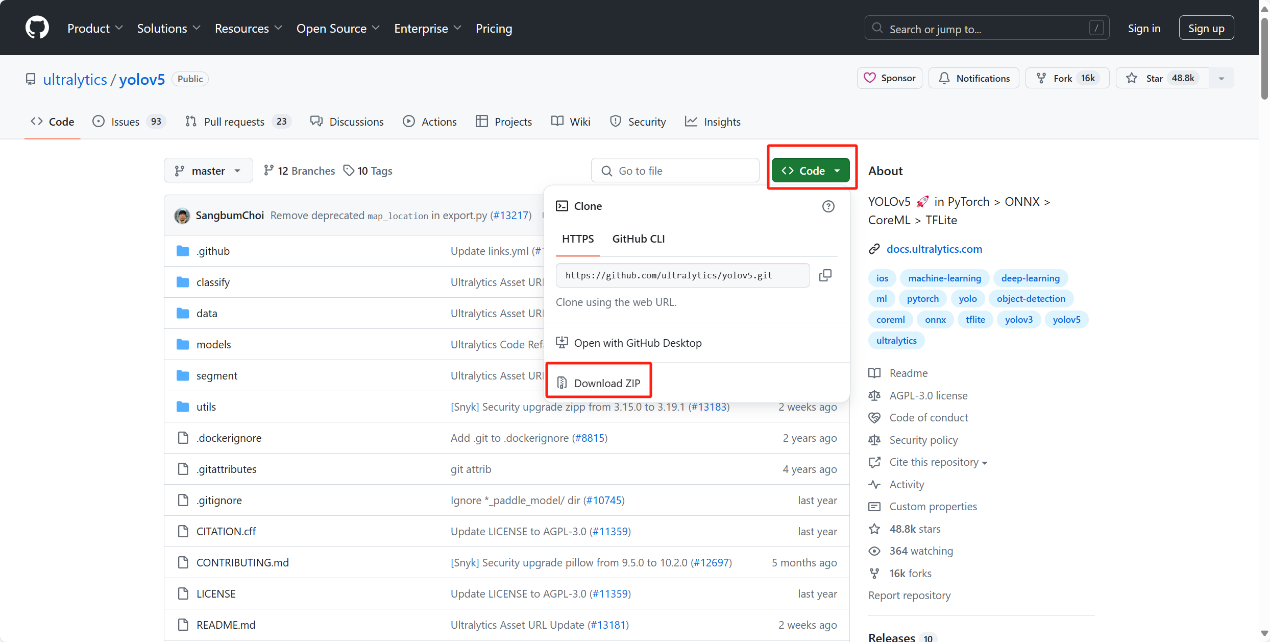The image size is (1270, 642).
Task: Click the ultralytics owner link
Action: pos(75,79)
